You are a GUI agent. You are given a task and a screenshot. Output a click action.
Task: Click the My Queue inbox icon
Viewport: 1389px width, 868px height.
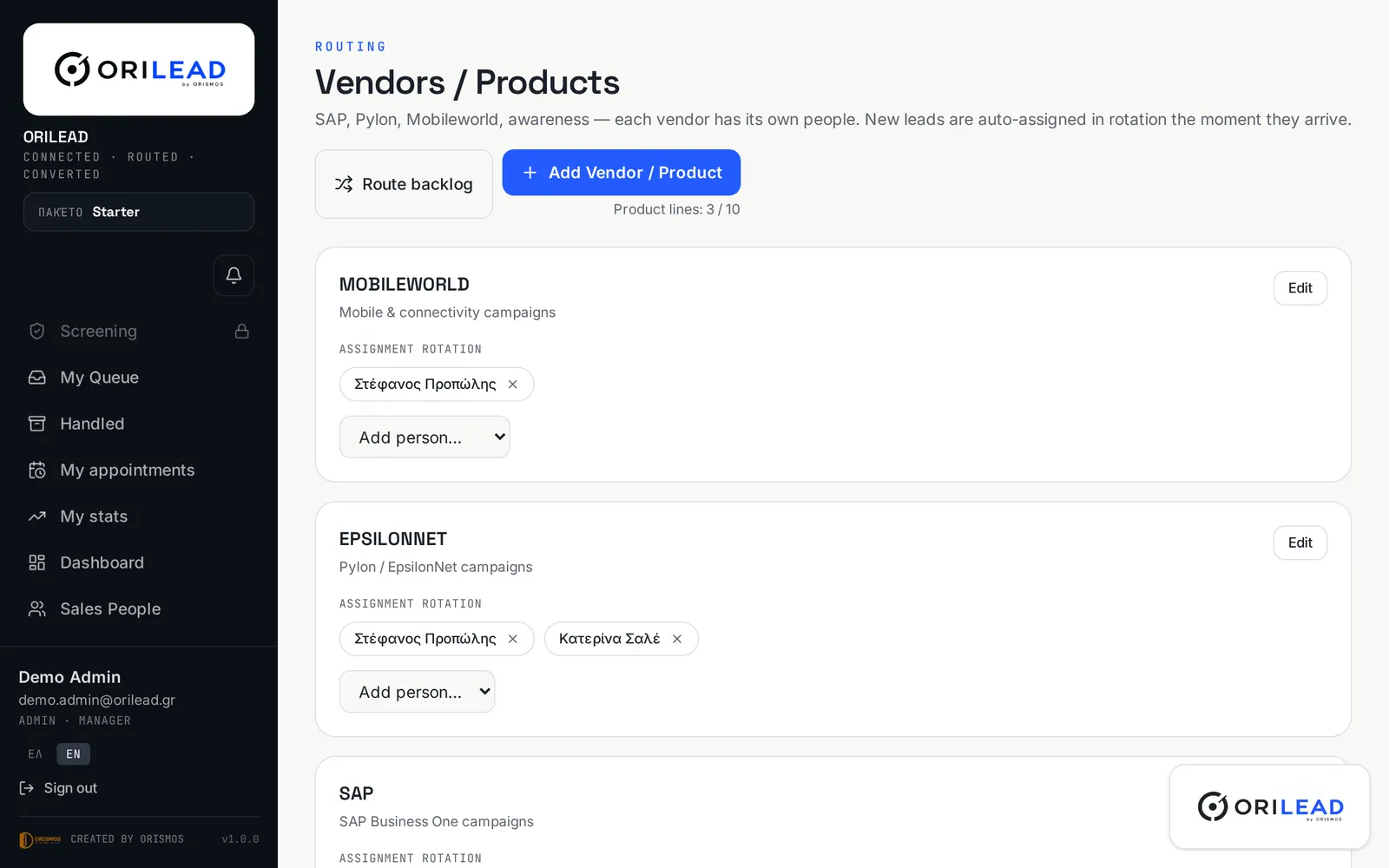(36, 378)
